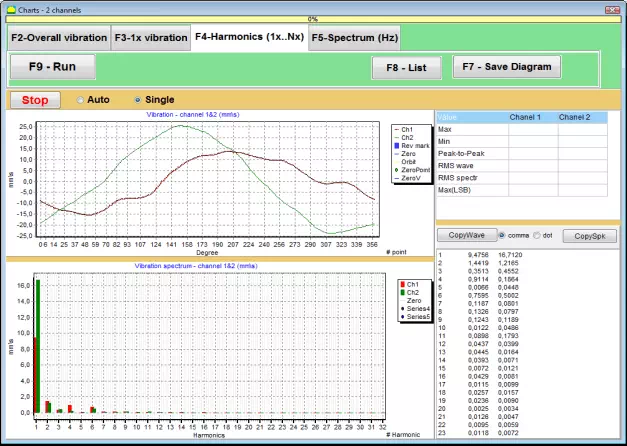Screen dimensions: 627x446
Task: Click the 0% progress bar
Action: coord(313,19)
